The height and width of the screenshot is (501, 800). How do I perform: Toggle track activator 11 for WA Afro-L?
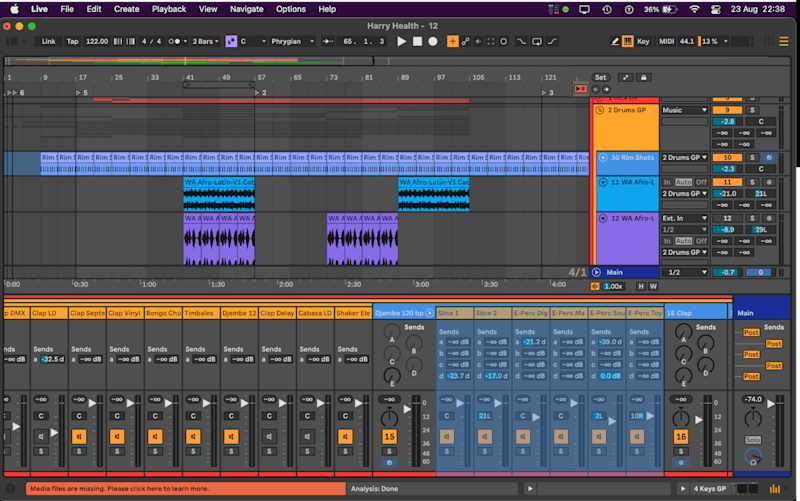click(727, 182)
